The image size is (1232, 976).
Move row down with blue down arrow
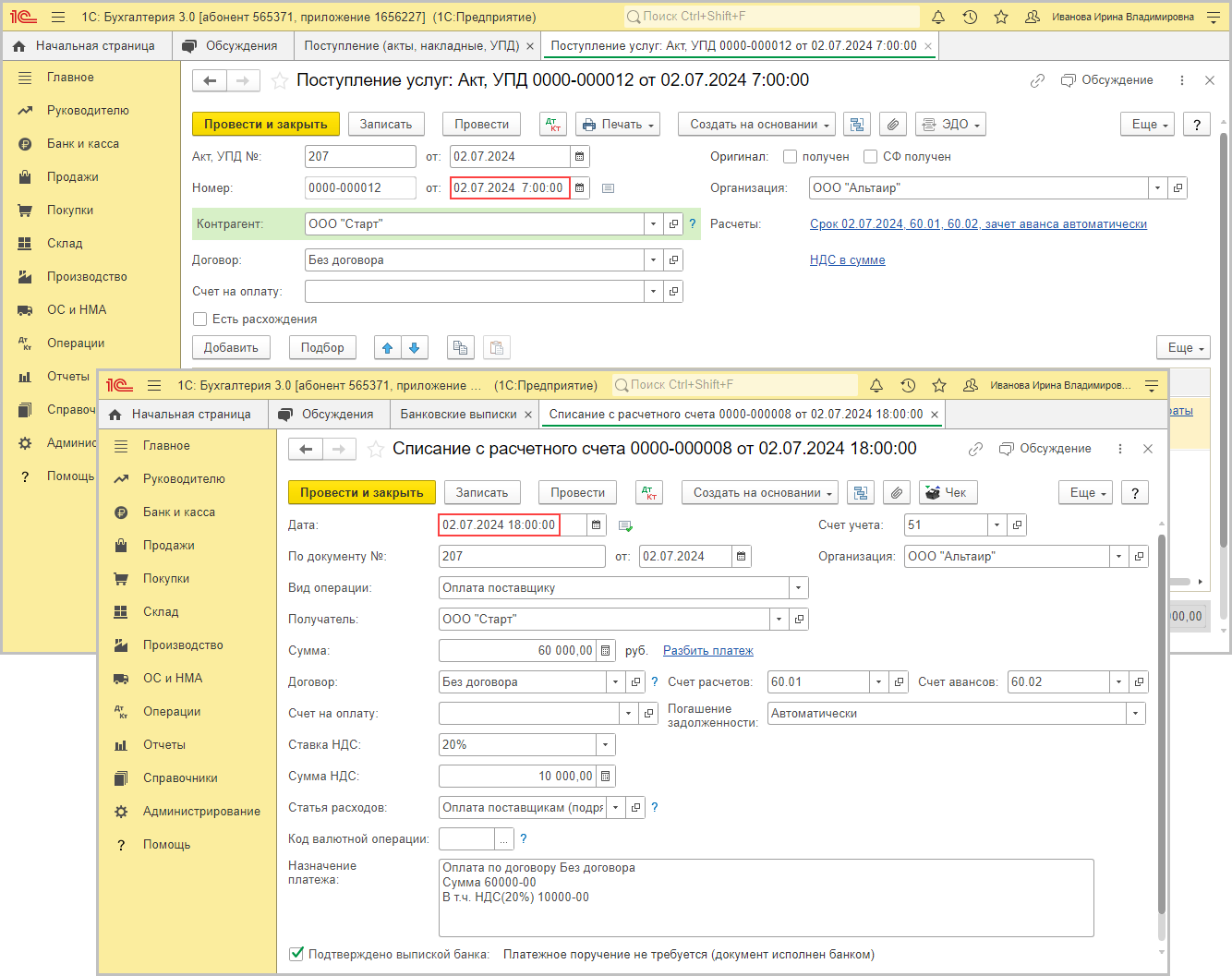415,348
